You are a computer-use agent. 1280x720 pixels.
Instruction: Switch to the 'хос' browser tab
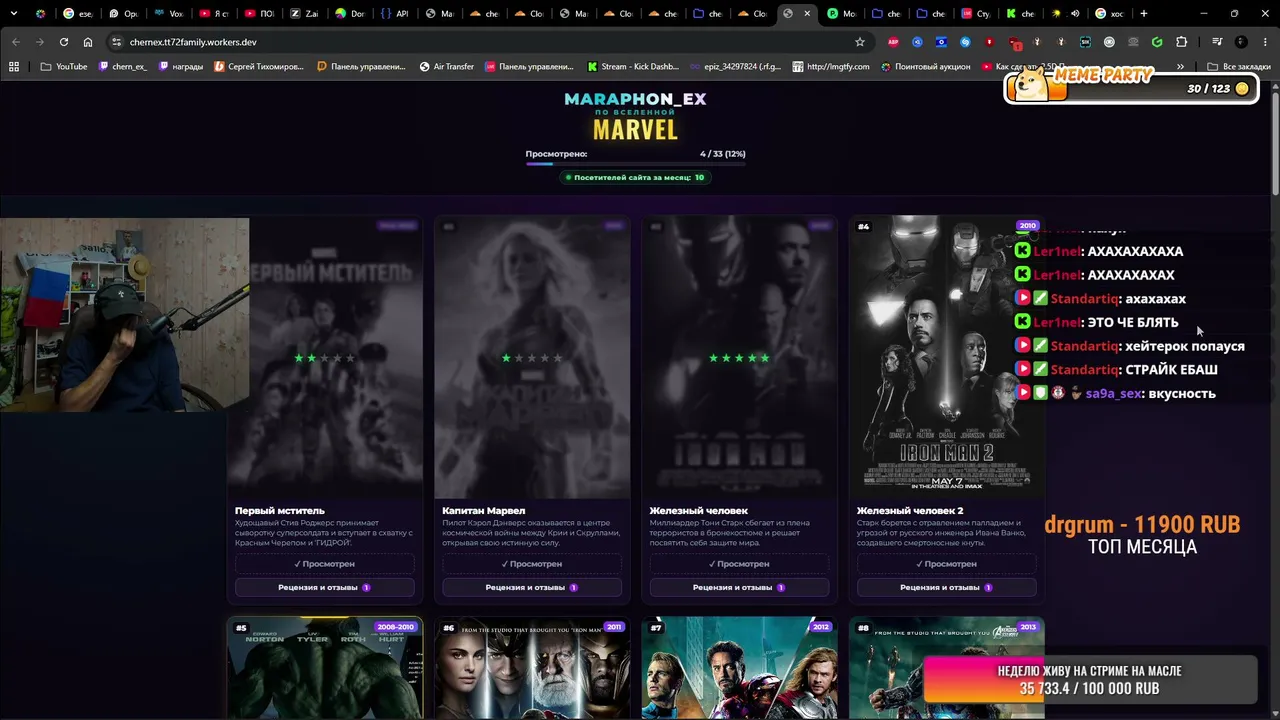click(1109, 14)
